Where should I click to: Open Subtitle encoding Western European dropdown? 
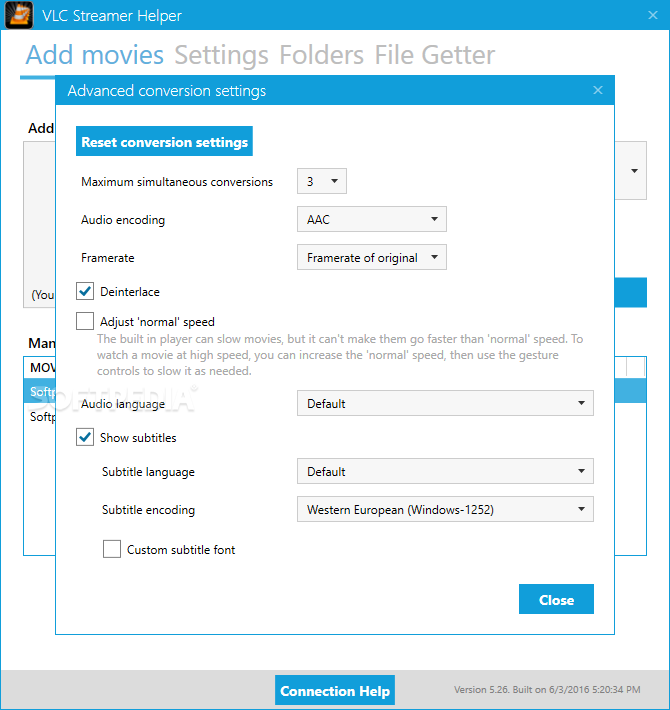pyautogui.click(x=445, y=509)
